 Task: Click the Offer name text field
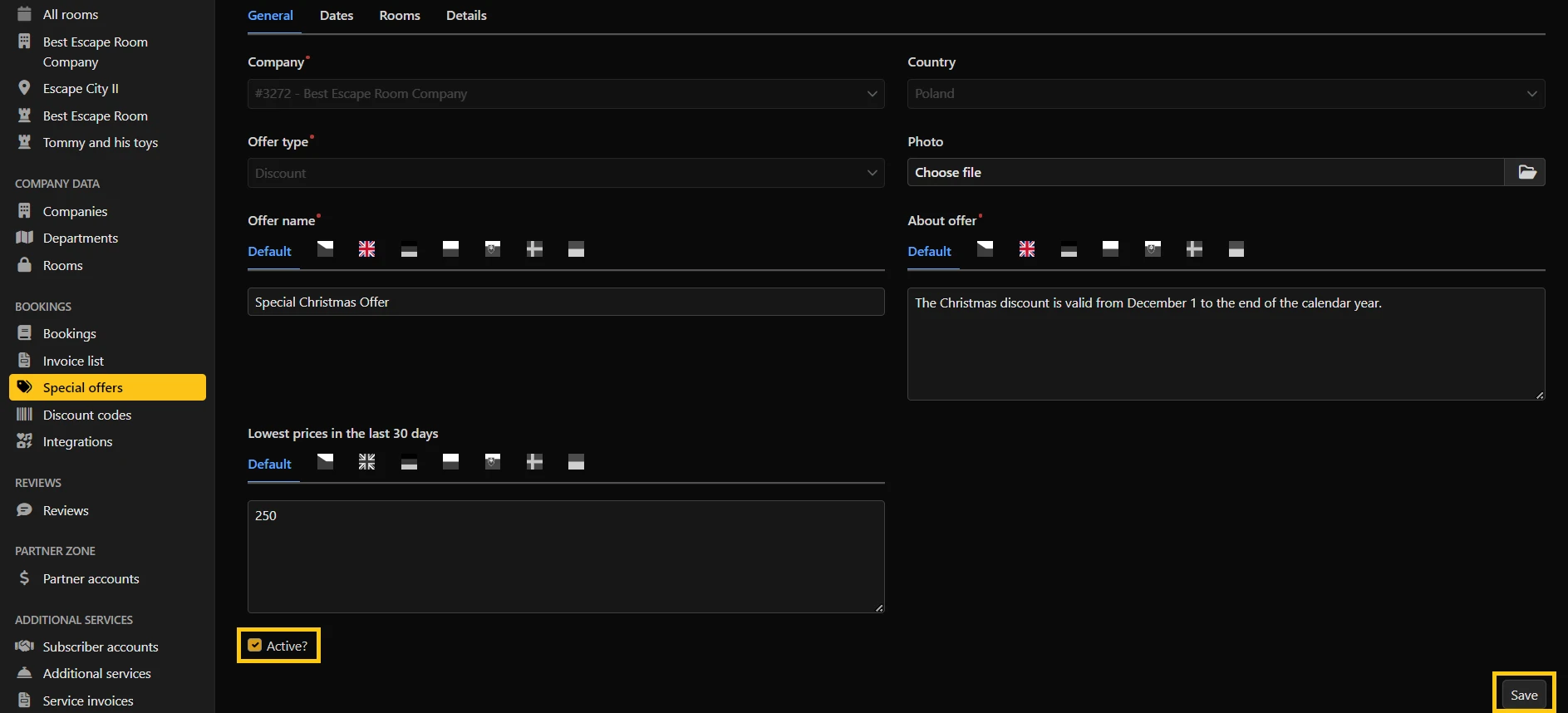tap(565, 302)
